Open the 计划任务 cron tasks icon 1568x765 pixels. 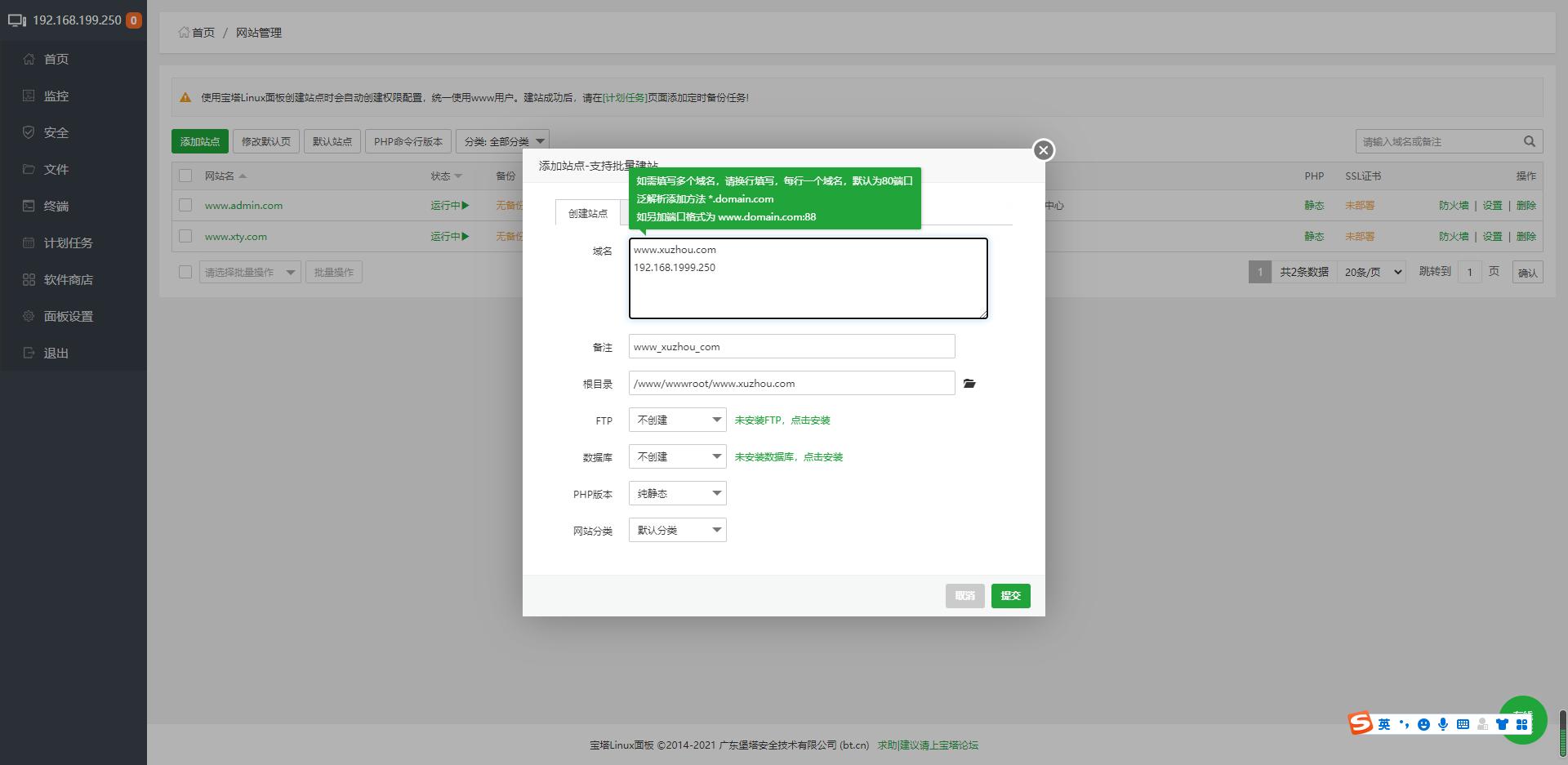[x=29, y=242]
